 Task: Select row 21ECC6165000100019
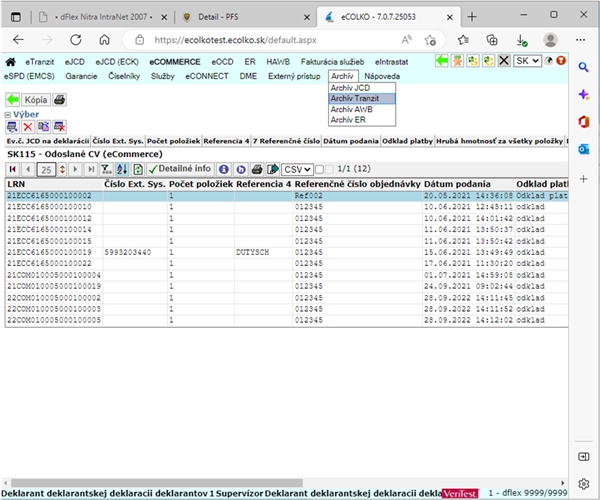[x=286, y=252]
